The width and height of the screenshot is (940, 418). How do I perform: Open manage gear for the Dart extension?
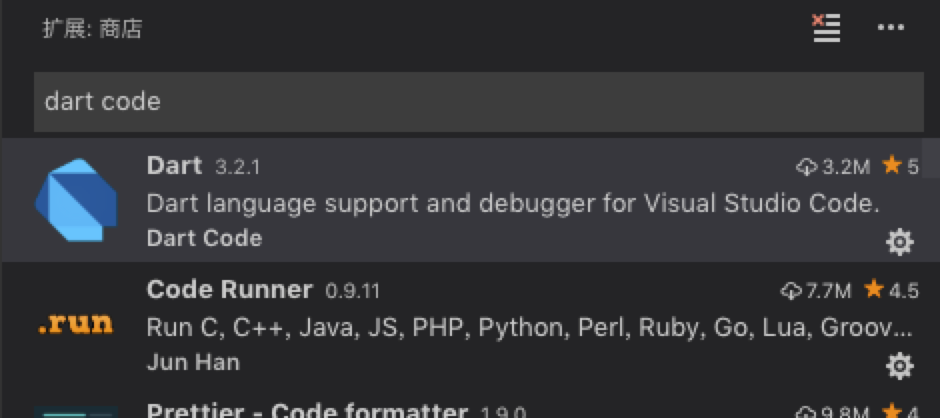pyautogui.click(x=899, y=242)
